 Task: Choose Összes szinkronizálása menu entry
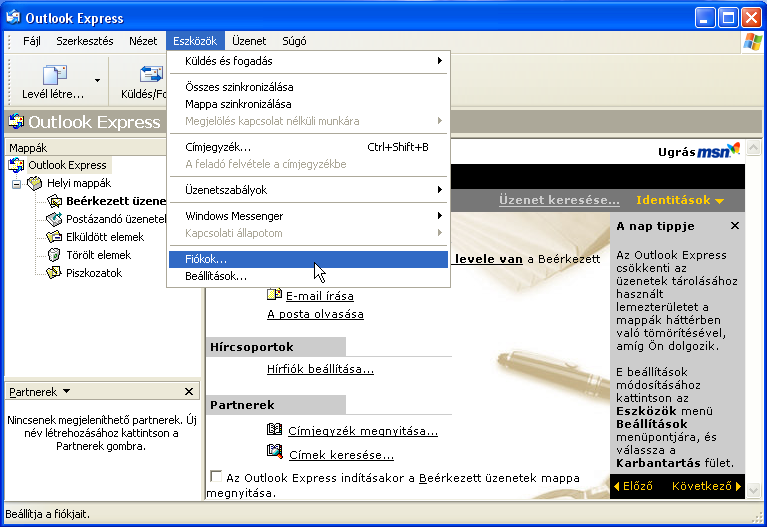point(308,87)
